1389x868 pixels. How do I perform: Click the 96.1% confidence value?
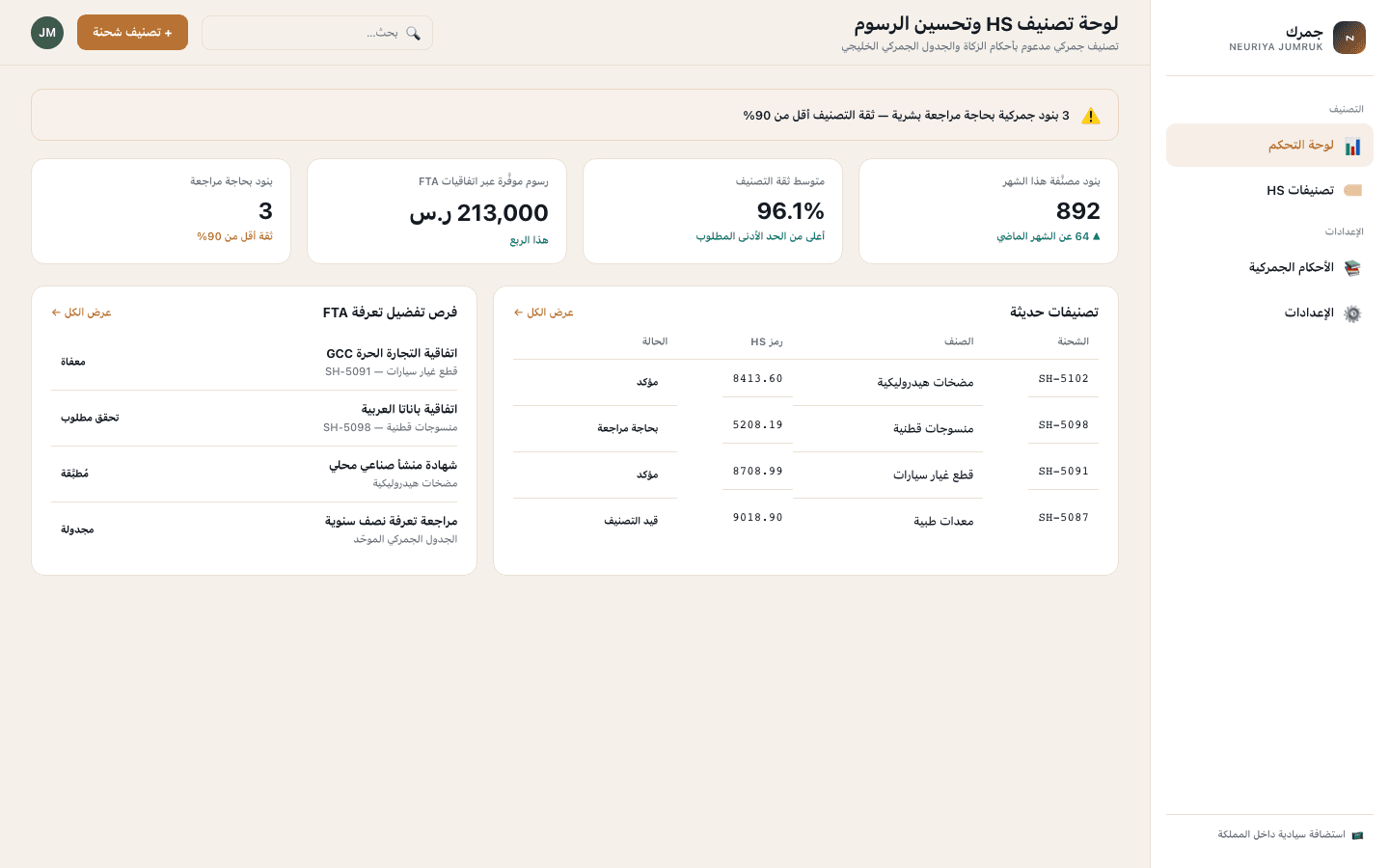point(790,211)
